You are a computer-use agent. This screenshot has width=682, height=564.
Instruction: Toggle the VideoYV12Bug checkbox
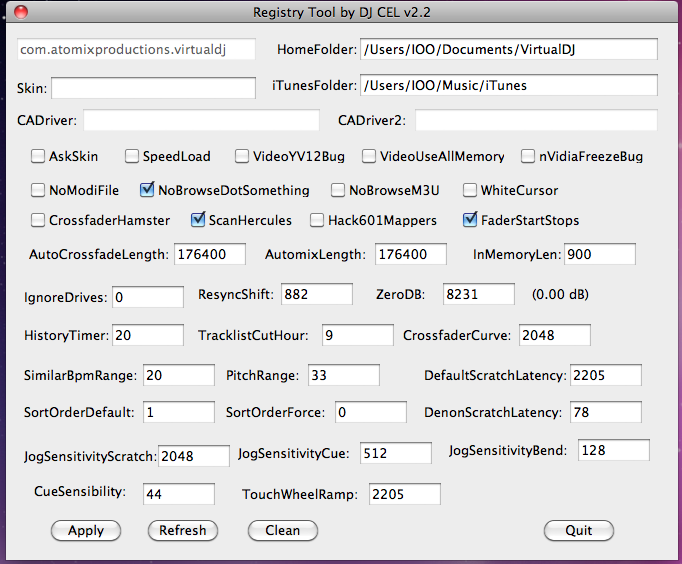(x=243, y=156)
